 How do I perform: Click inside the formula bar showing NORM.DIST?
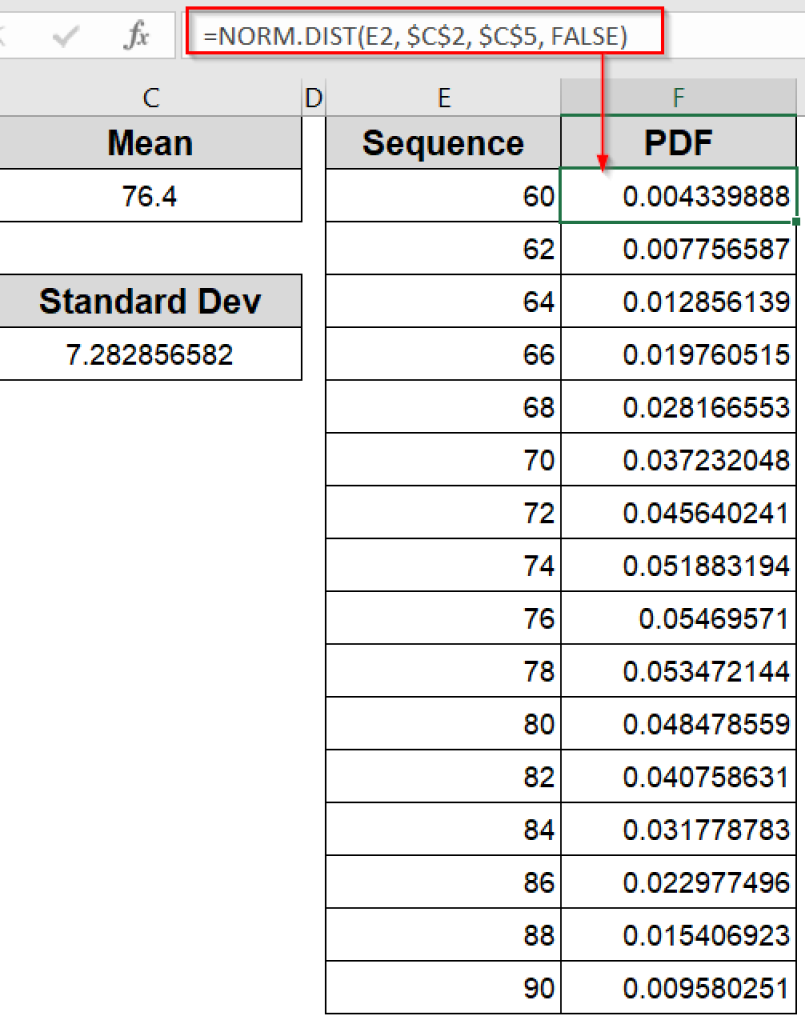click(420, 31)
